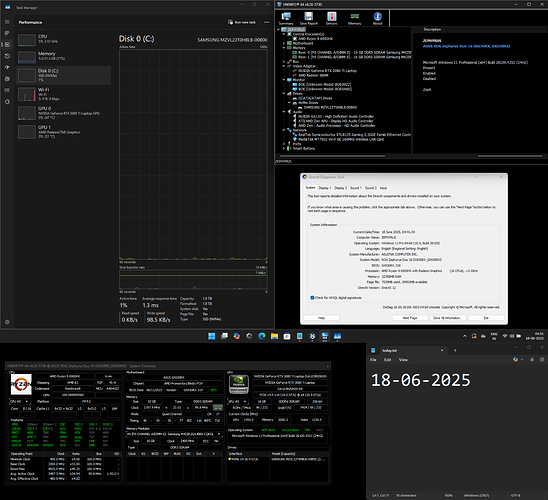Image resolution: width=548 pixels, height=500 pixels.
Task: Open CPU #0 dropdown in System Summary
Action: click(20, 401)
